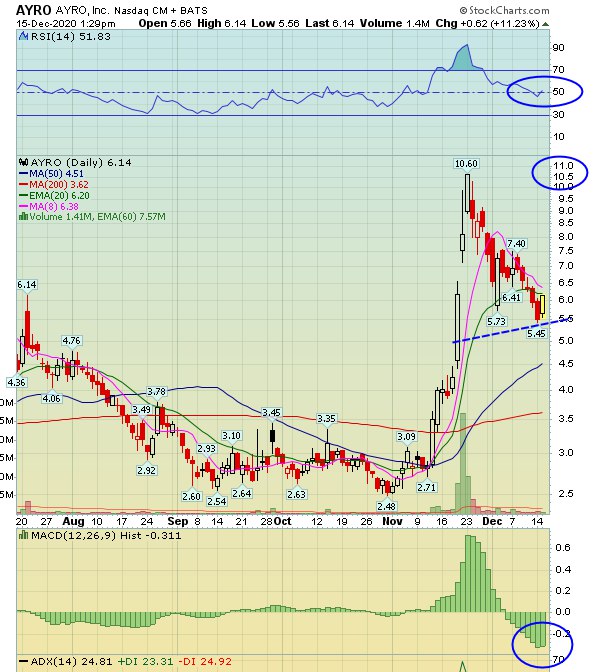Click the 6.14 July high label
This screenshot has width=604, height=672.
[x=27, y=285]
